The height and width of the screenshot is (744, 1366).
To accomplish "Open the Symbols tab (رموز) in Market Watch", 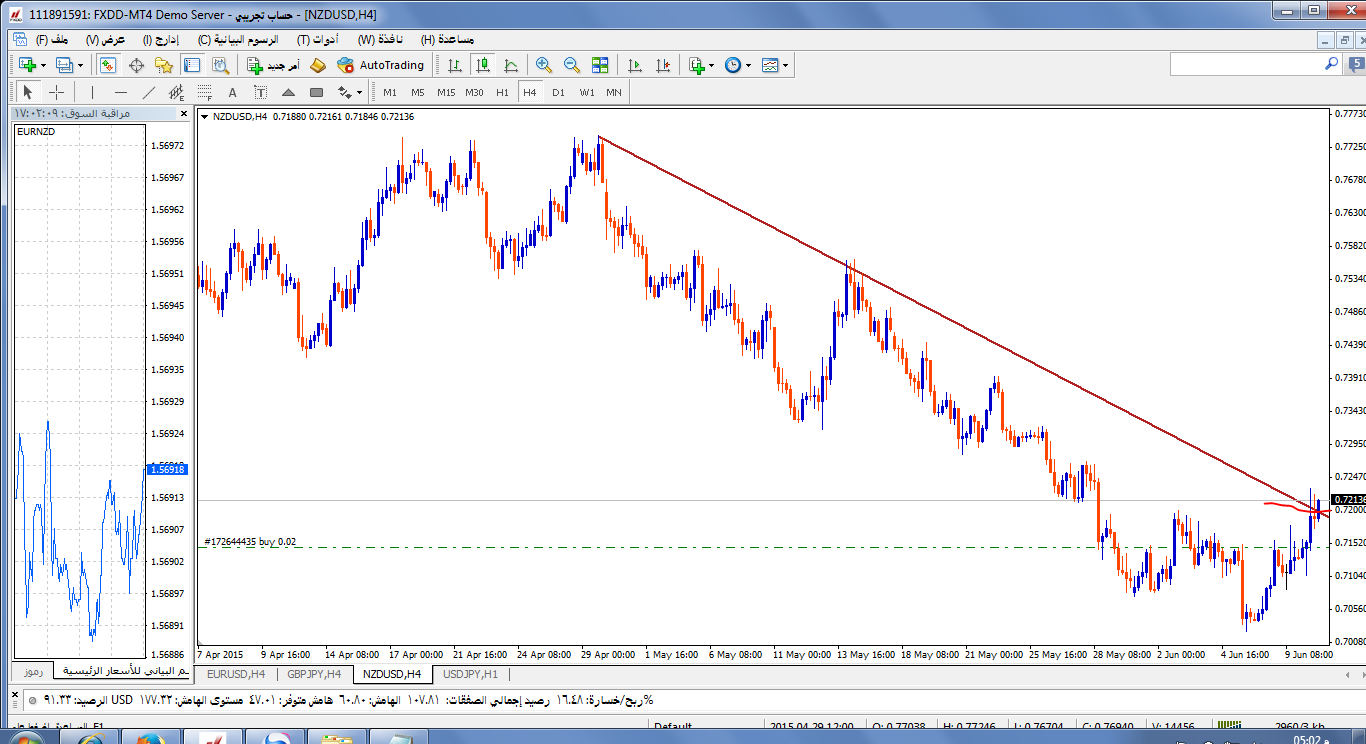I will click(32, 670).
